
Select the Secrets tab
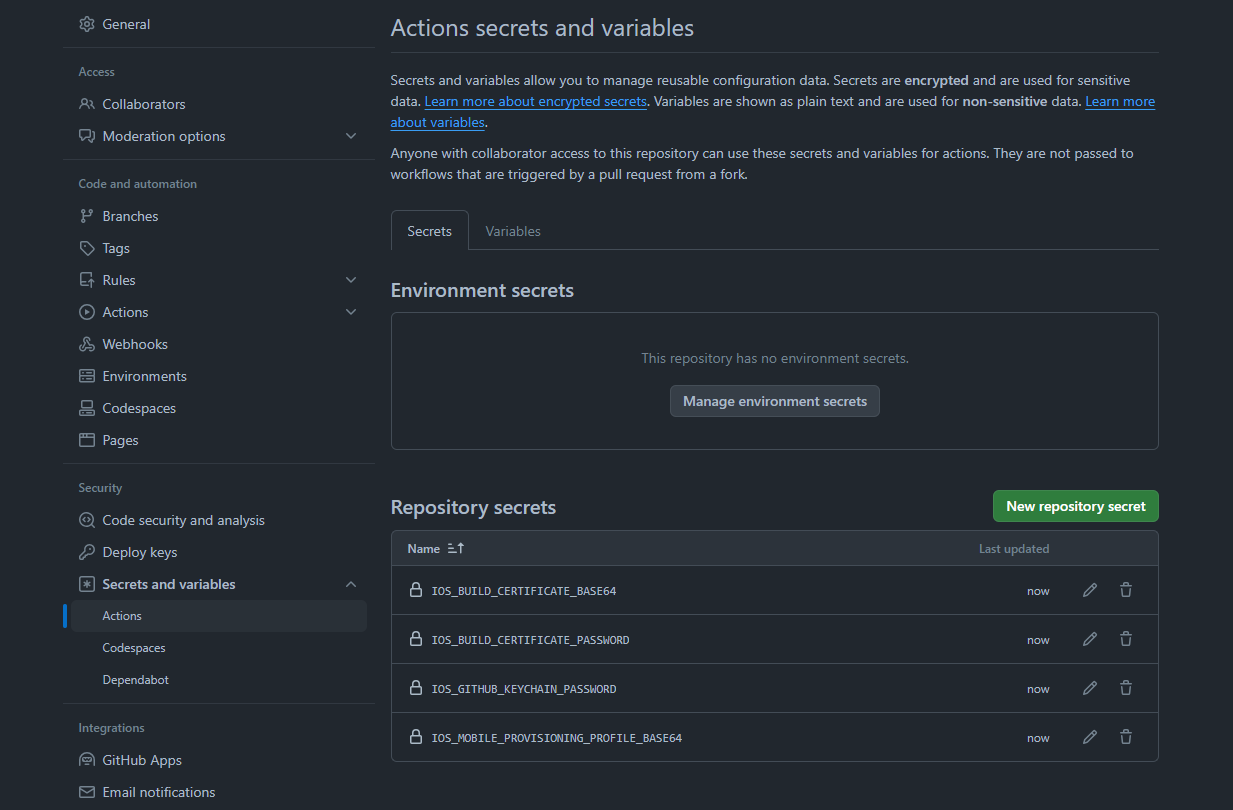429,231
